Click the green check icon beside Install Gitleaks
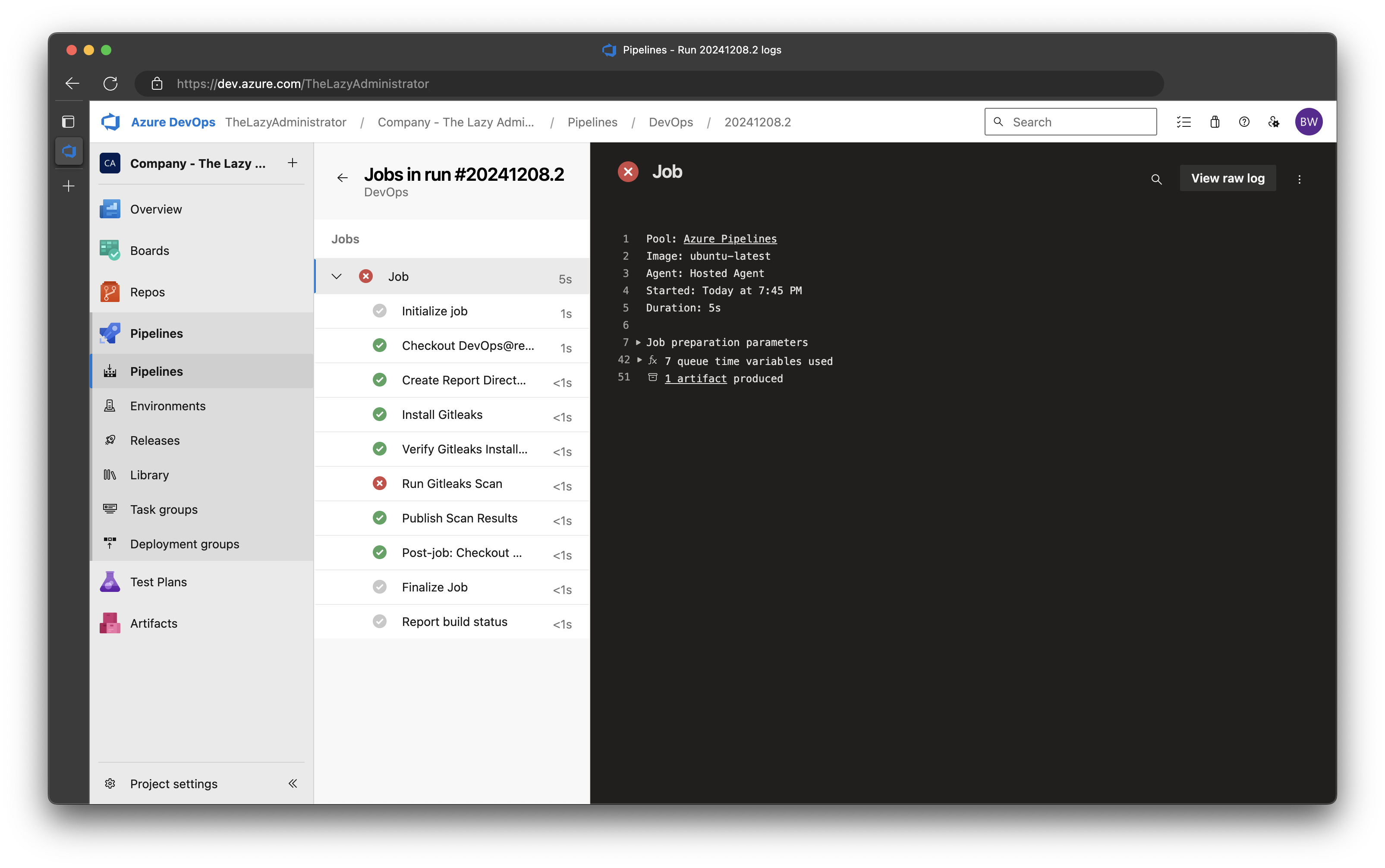1385x868 pixels. pos(379,414)
